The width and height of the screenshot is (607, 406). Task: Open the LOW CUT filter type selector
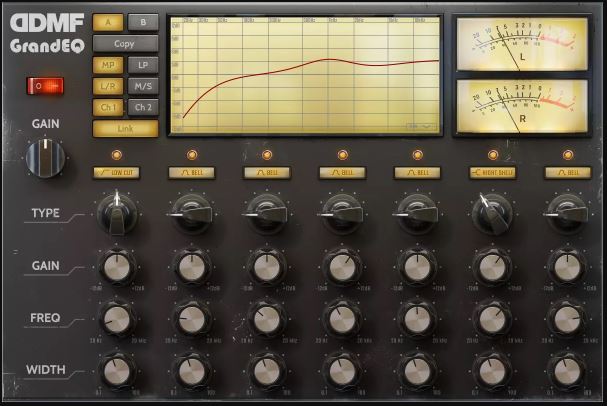pyautogui.click(x=117, y=173)
